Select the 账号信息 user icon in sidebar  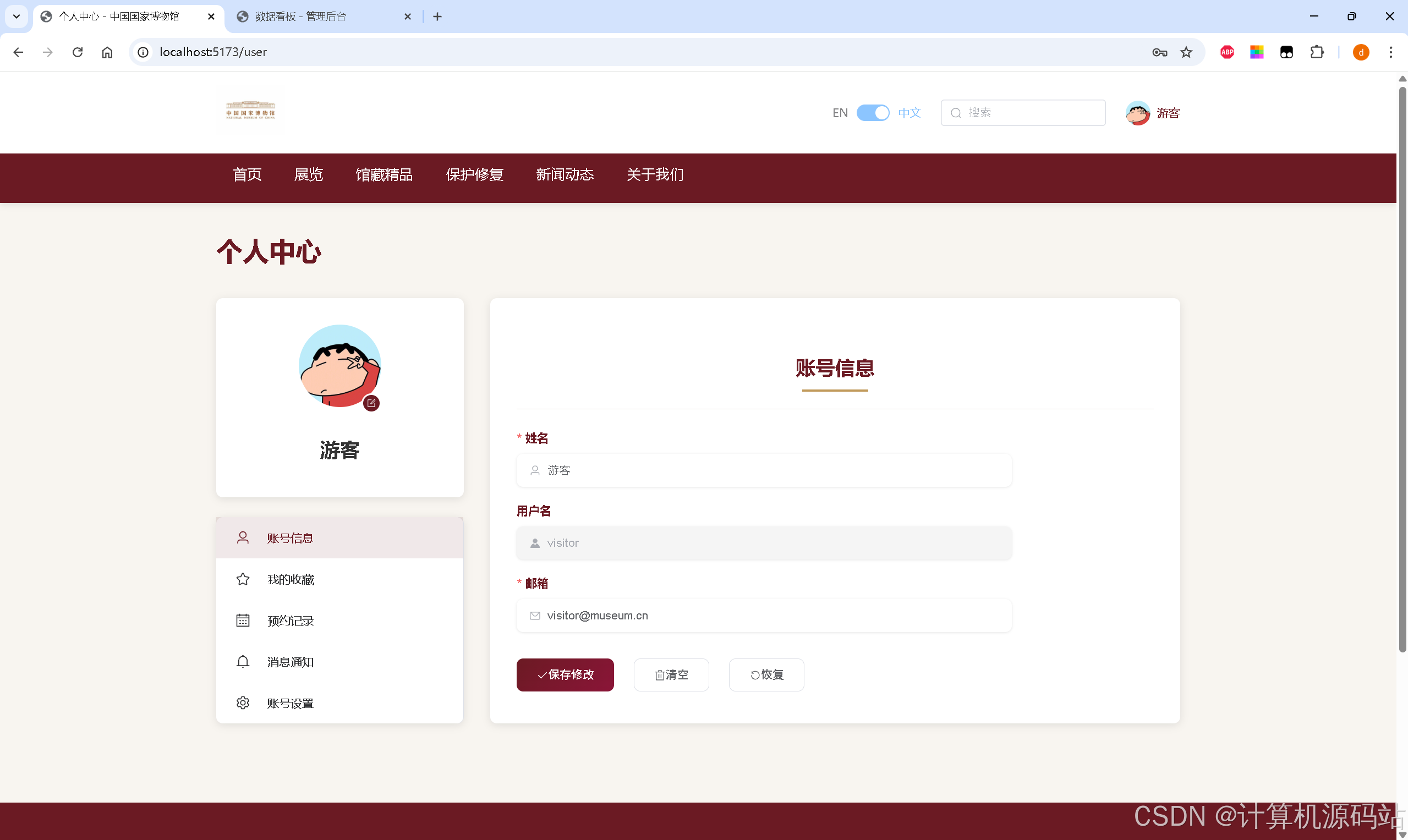click(x=243, y=538)
